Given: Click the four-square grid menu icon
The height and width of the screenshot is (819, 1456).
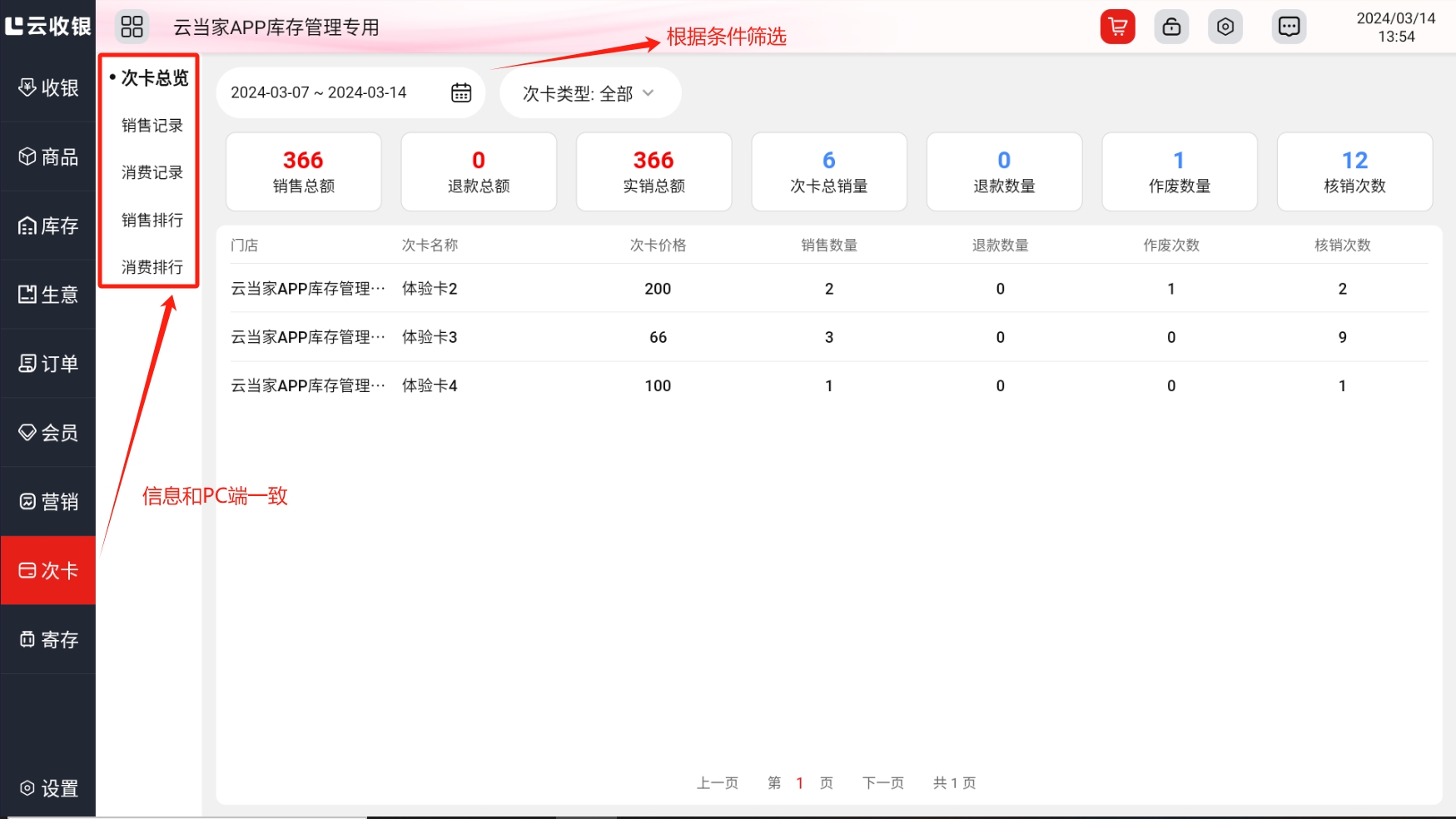Looking at the screenshot, I should click(132, 27).
